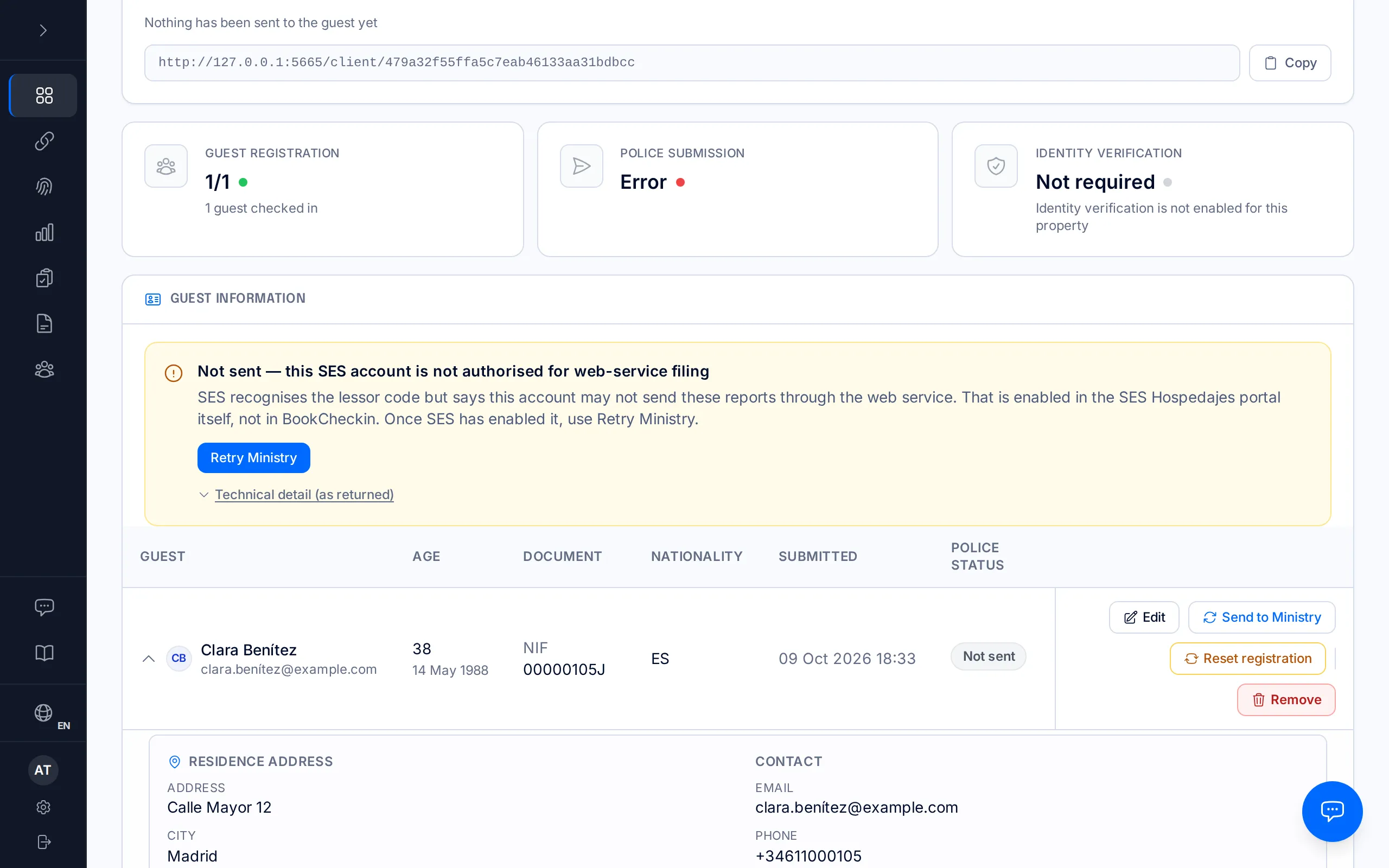Click the Police Status column header

(977, 556)
